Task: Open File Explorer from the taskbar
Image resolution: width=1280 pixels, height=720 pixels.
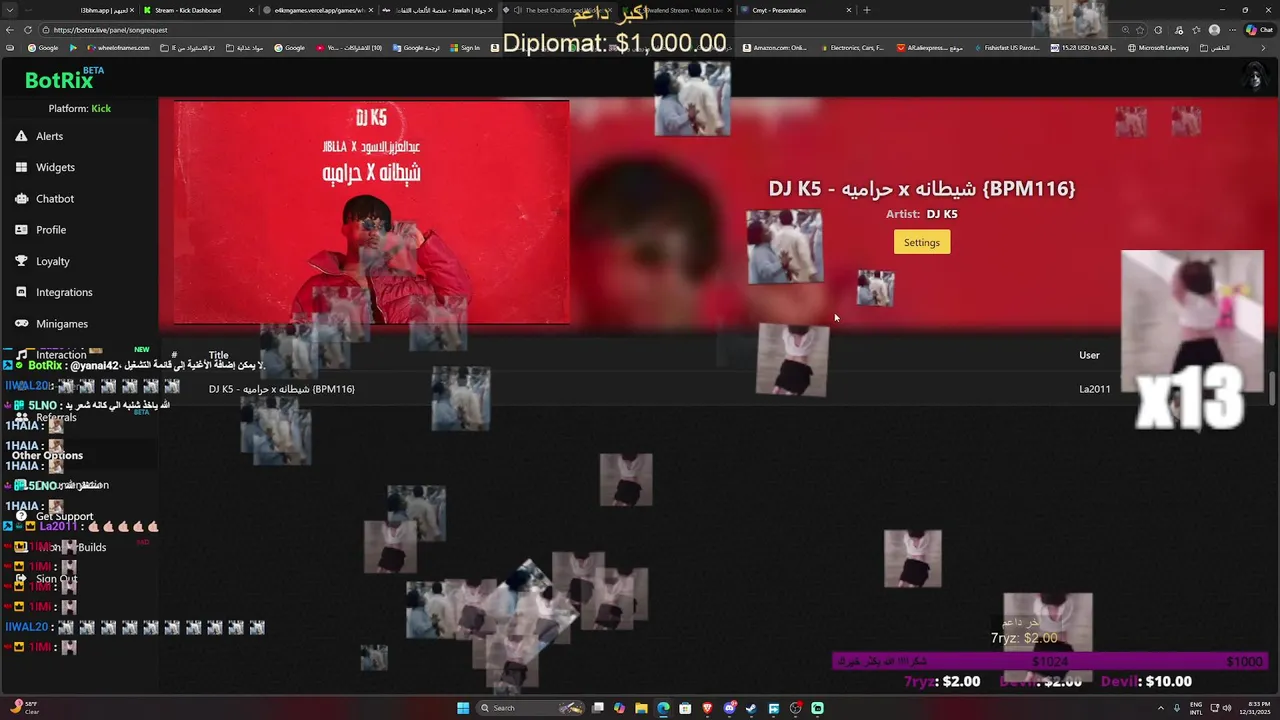Action: pyautogui.click(x=641, y=708)
